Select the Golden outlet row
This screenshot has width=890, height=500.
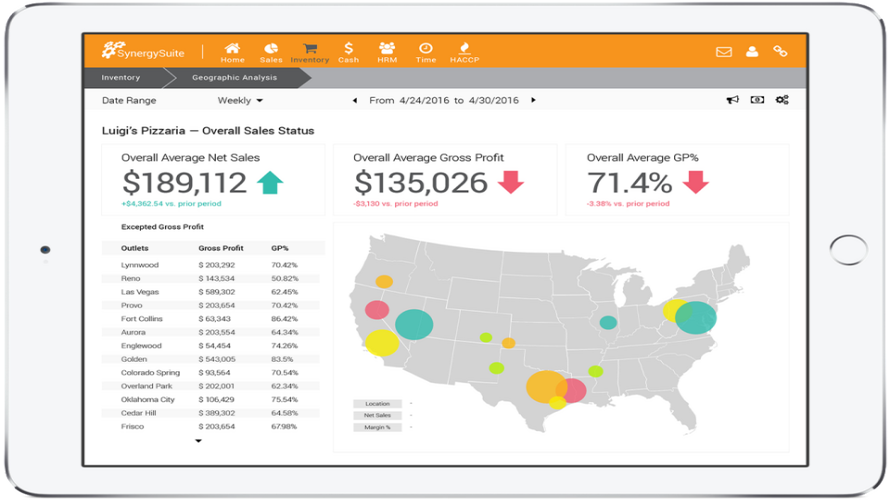[211, 359]
